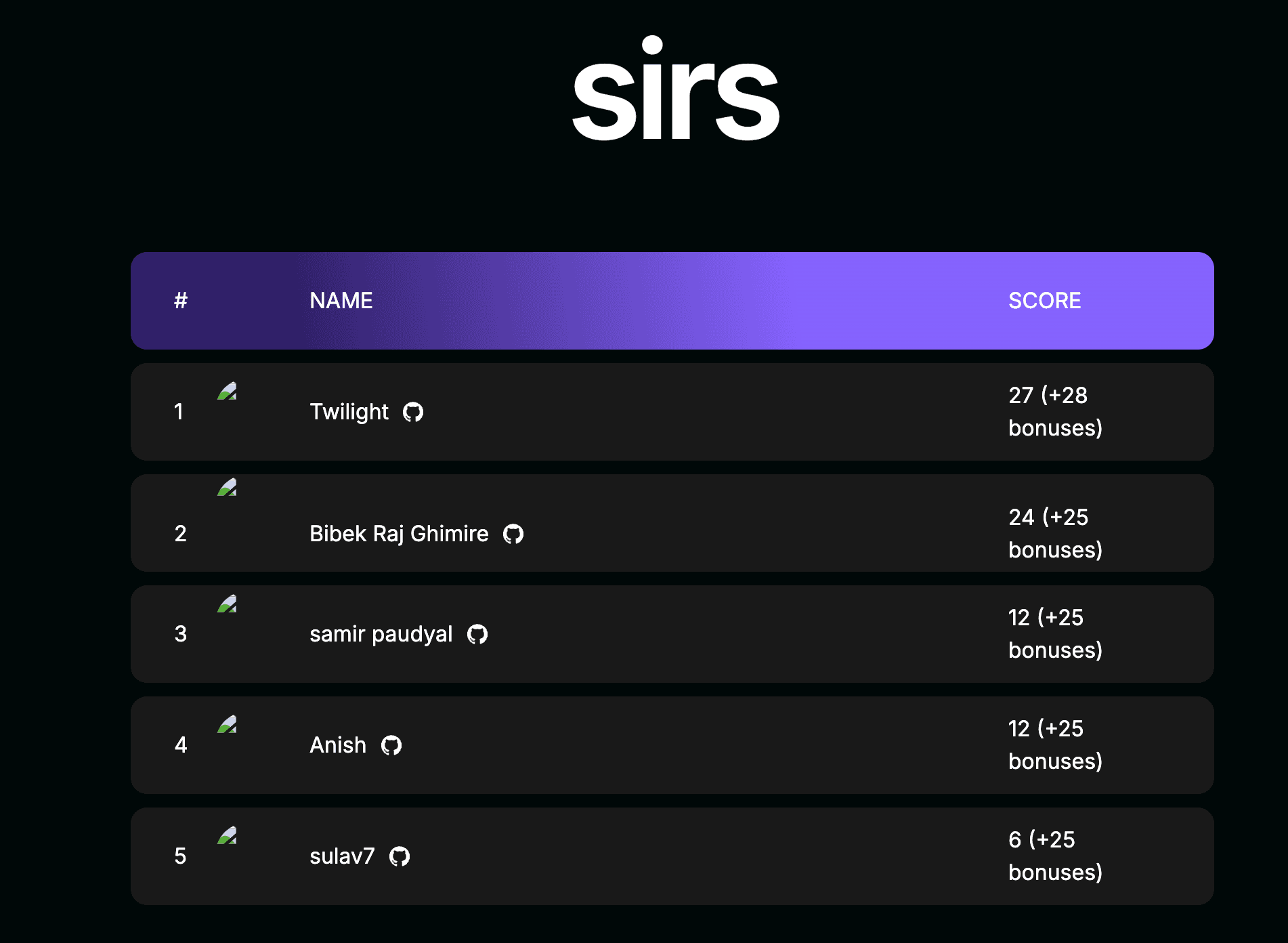Select the samir paudyal name
Screen dimensions: 1288x943
click(x=381, y=634)
